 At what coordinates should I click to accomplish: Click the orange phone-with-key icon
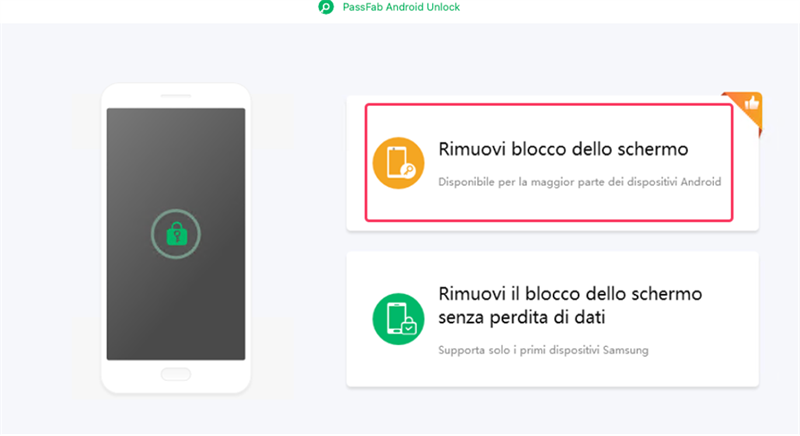397,163
